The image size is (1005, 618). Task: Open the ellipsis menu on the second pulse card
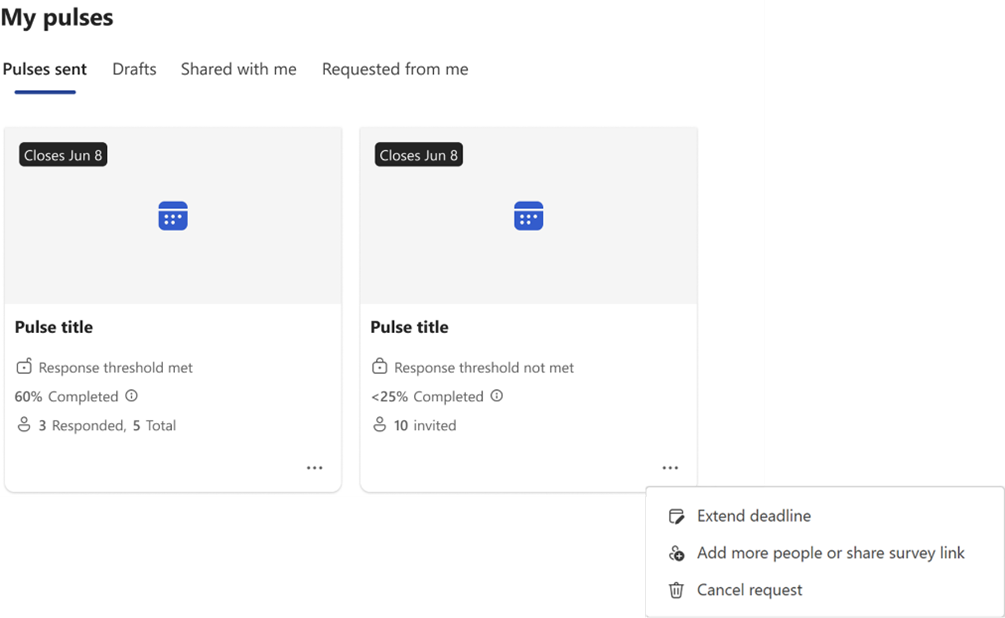(x=670, y=467)
